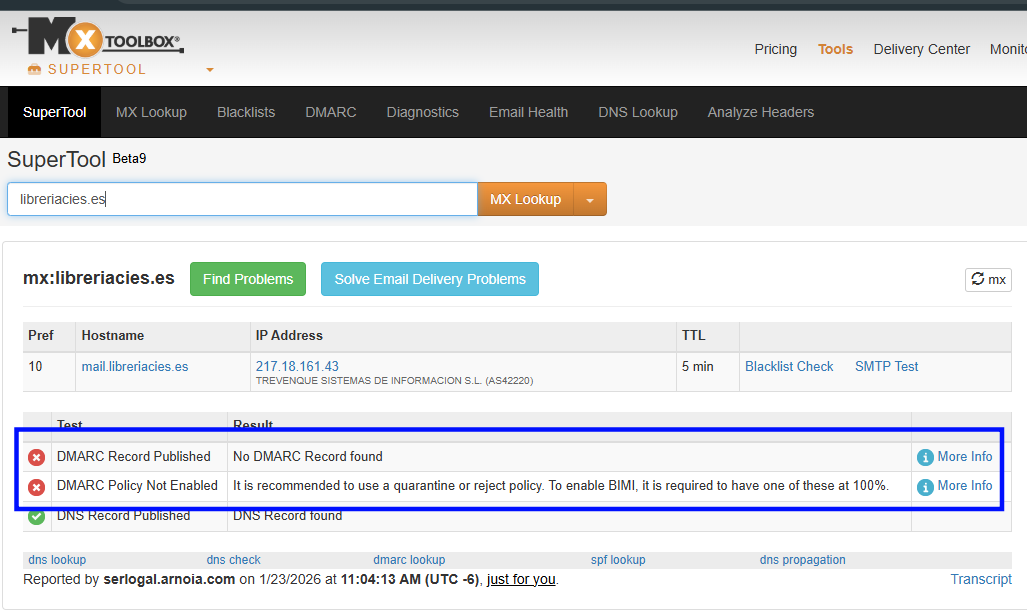Open the Email Health tab
1027x613 pixels.
coord(529,112)
